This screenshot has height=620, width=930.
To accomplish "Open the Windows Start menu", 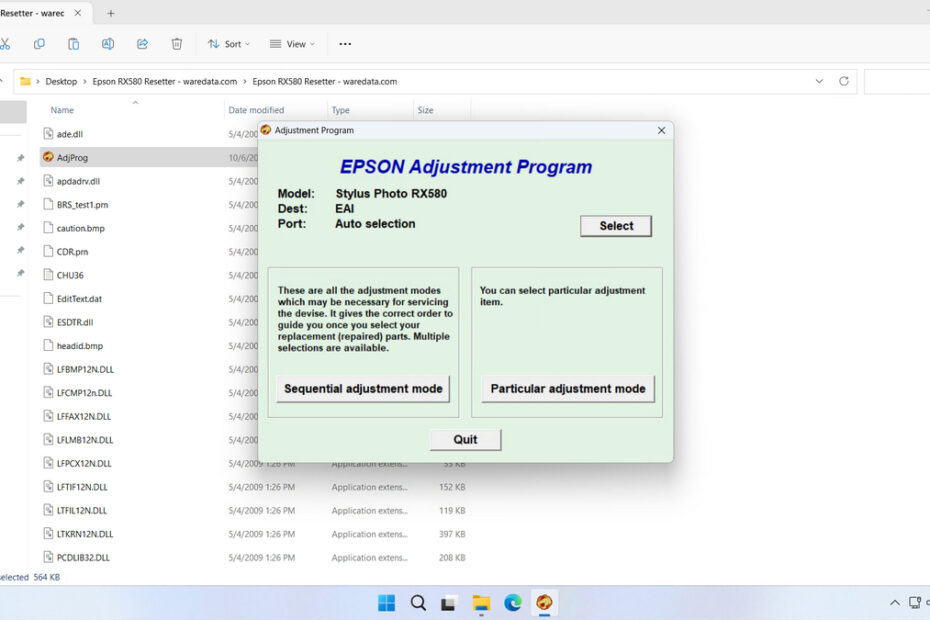I will coord(387,603).
